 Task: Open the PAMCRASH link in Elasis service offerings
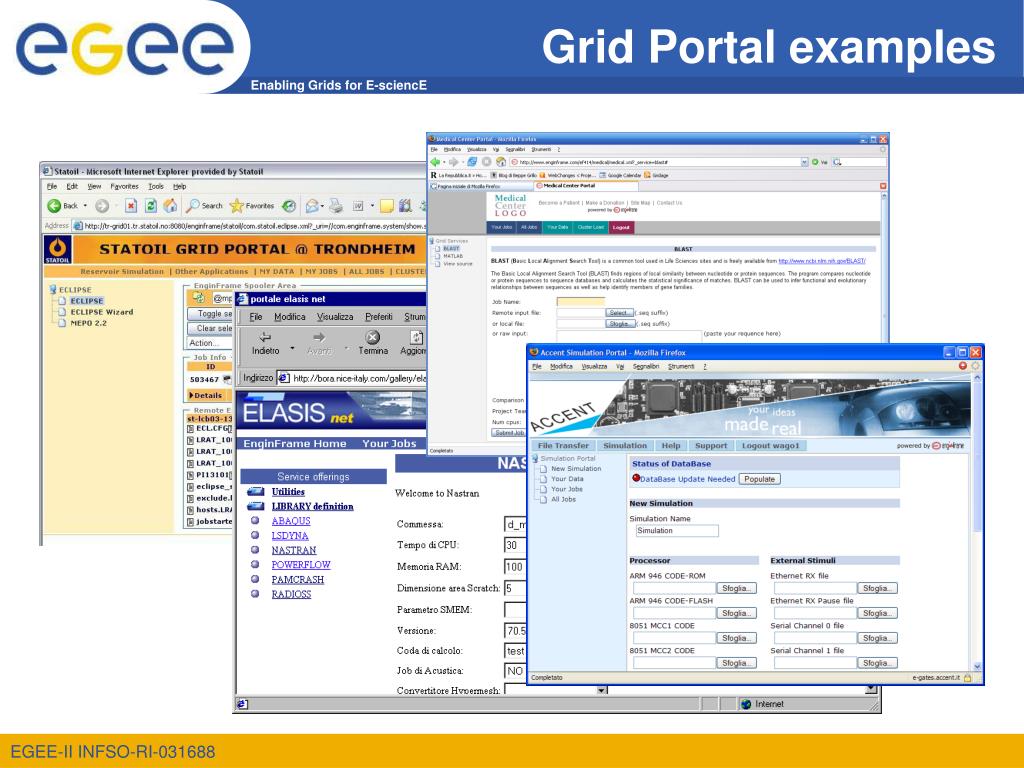[x=298, y=579]
